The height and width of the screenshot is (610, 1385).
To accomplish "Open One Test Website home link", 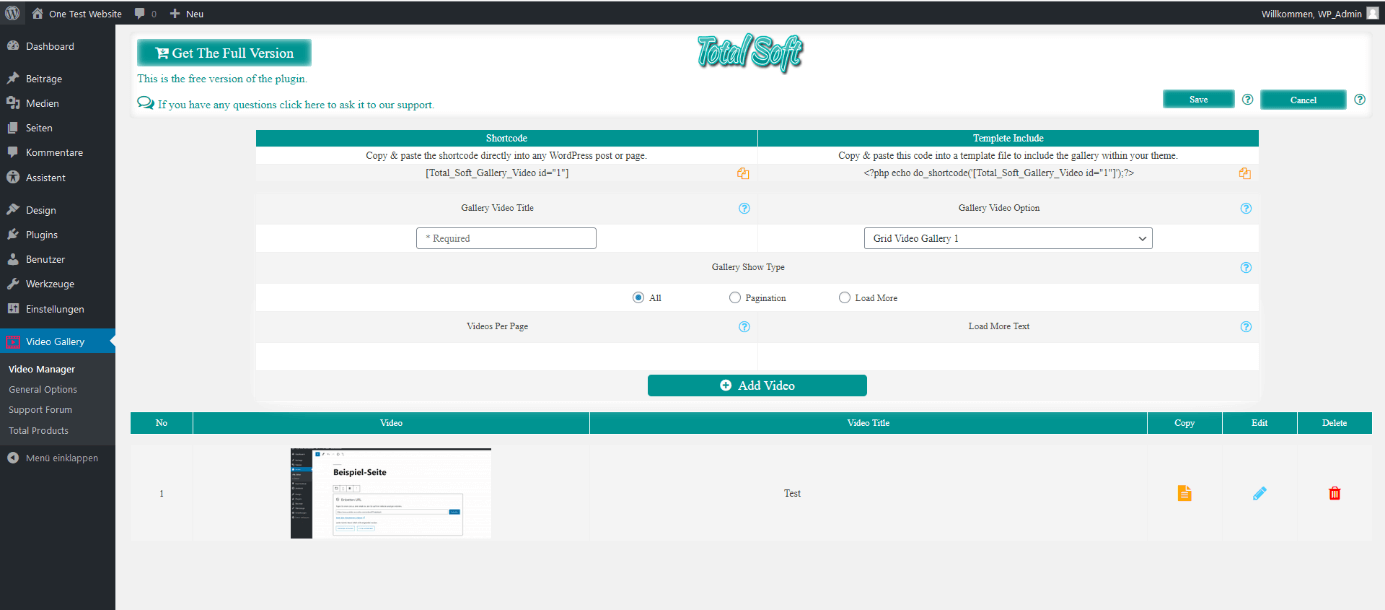I will click(77, 14).
